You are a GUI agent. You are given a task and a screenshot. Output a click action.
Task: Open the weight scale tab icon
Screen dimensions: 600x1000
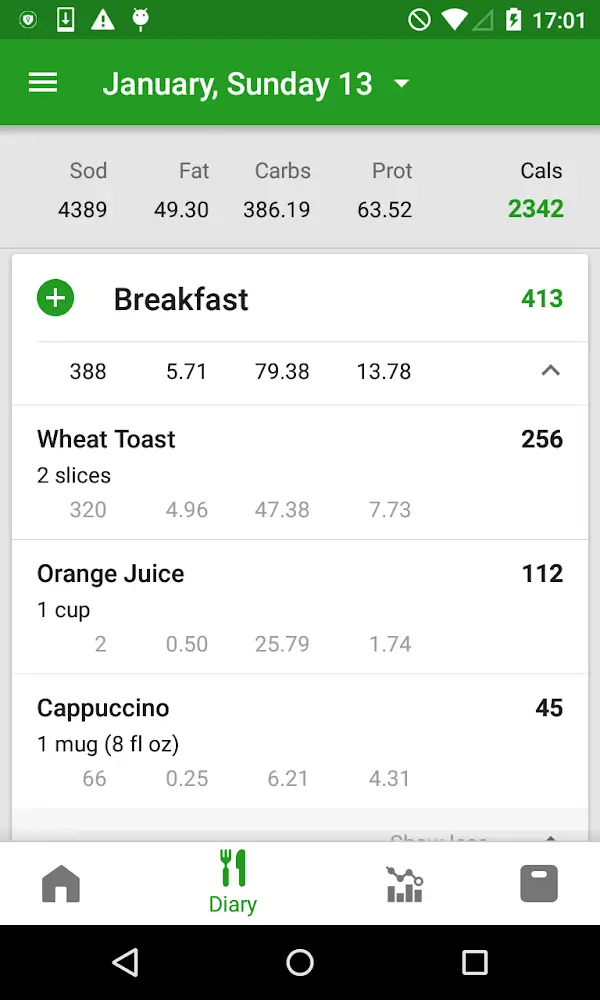(x=539, y=884)
